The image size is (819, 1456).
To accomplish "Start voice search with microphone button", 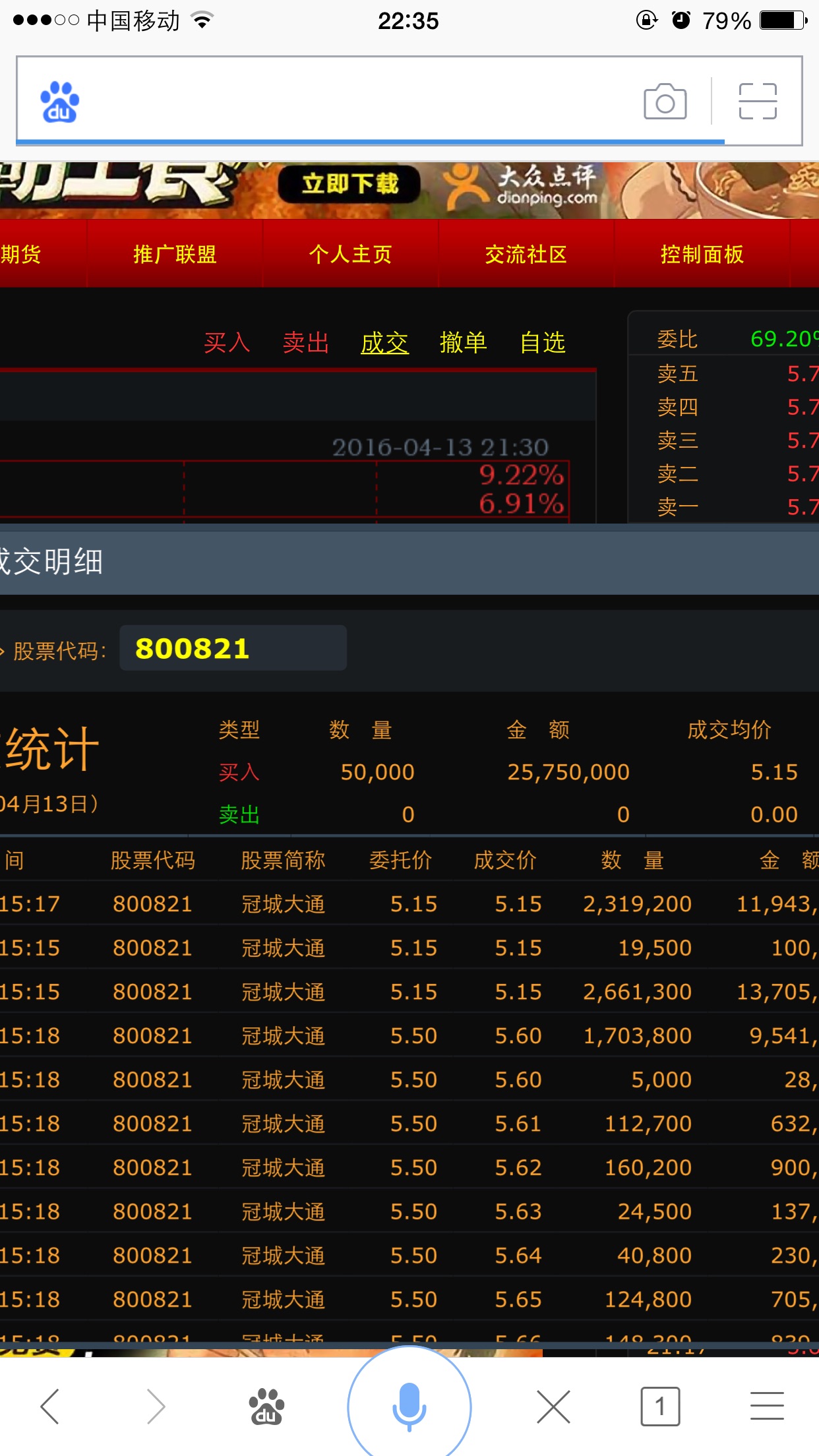I will pyautogui.click(x=409, y=1405).
